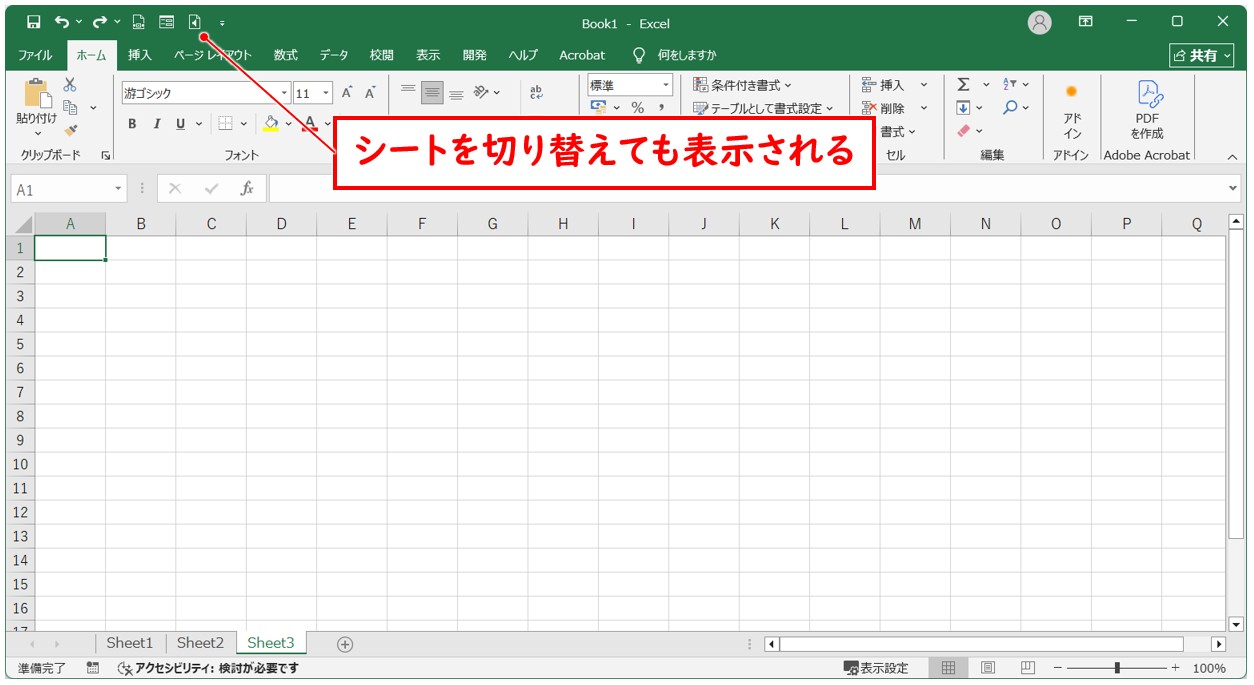Wrap text in cell
The width and height of the screenshot is (1254, 685).
(536, 93)
